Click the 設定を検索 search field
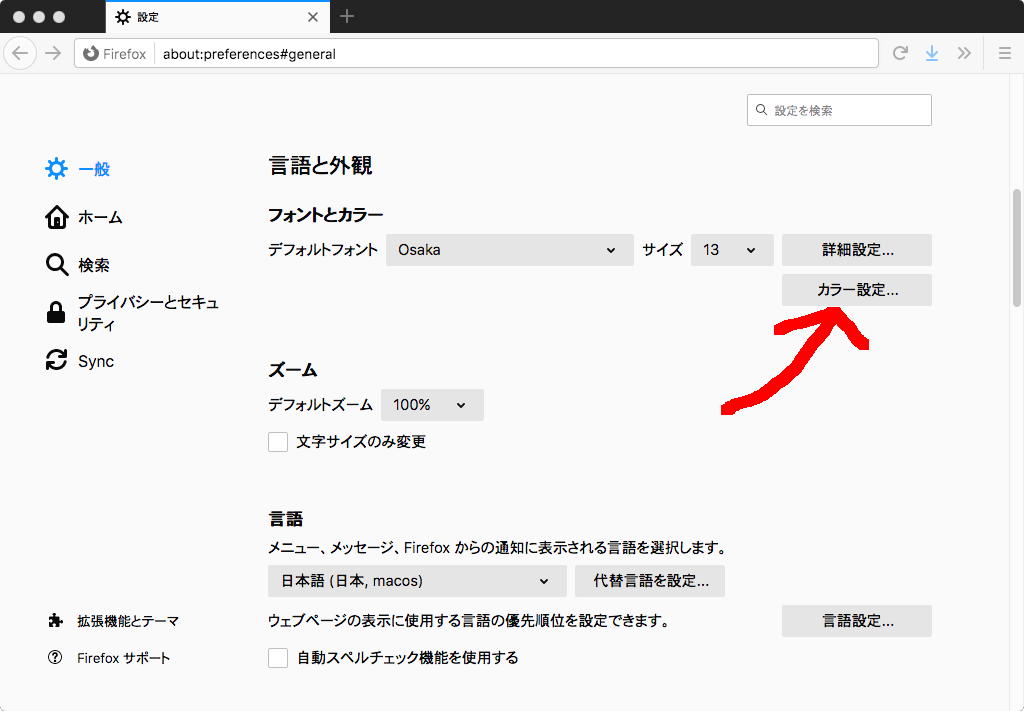 [x=839, y=110]
